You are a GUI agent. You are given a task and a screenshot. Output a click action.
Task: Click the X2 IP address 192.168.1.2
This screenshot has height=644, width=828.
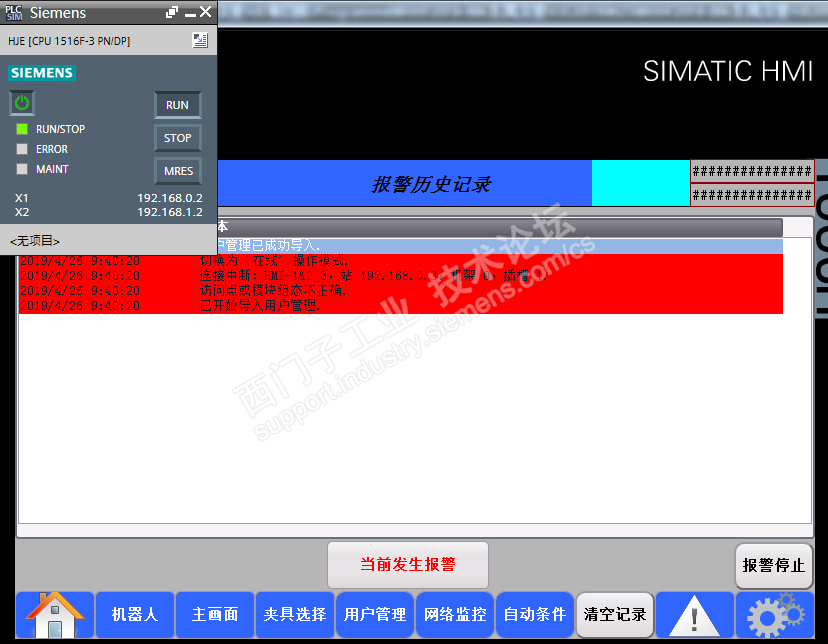point(170,212)
